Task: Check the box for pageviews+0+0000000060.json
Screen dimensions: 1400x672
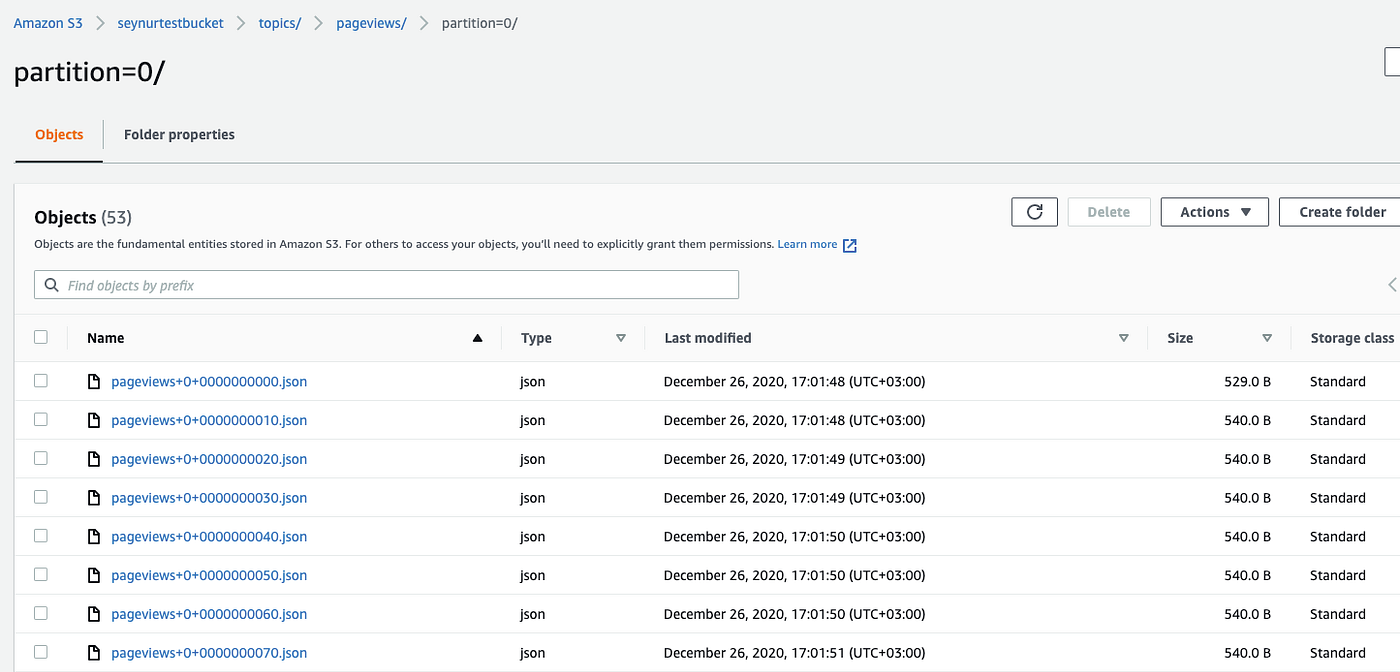Action: click(41, 613)
